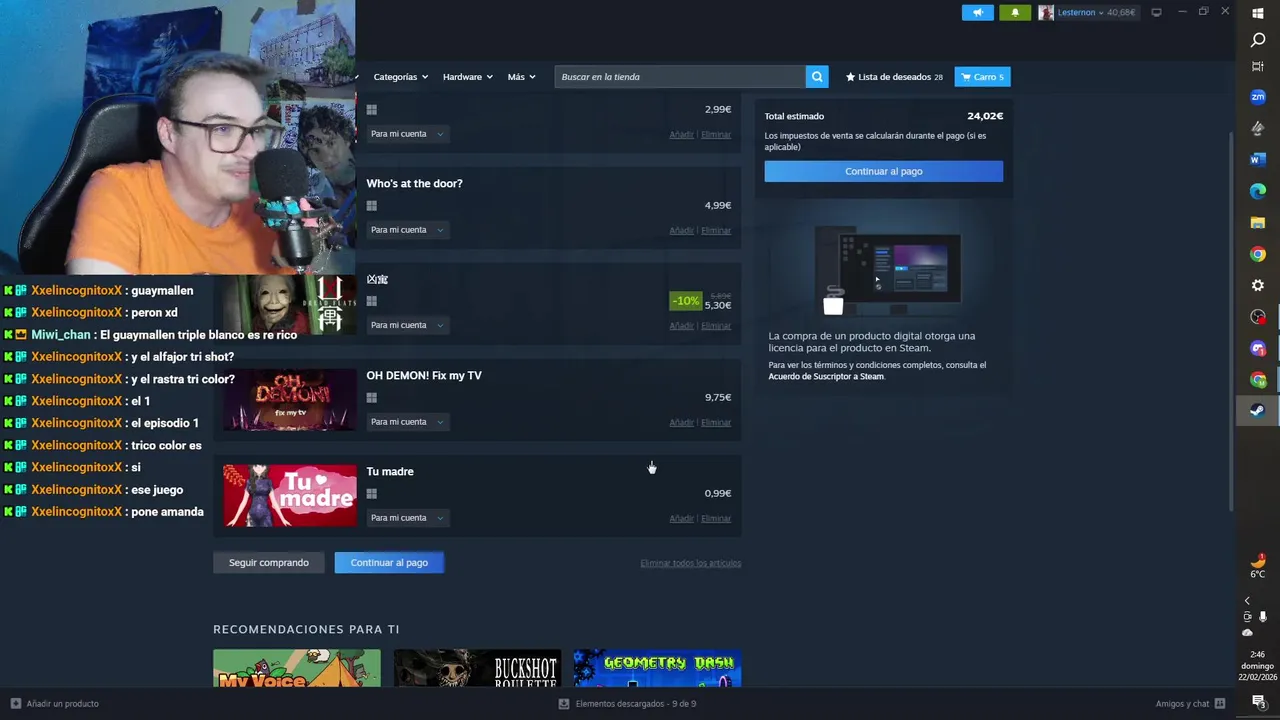Click Eliminar for Who's at the door?
Screen dimensions: 1280x720
716,231
